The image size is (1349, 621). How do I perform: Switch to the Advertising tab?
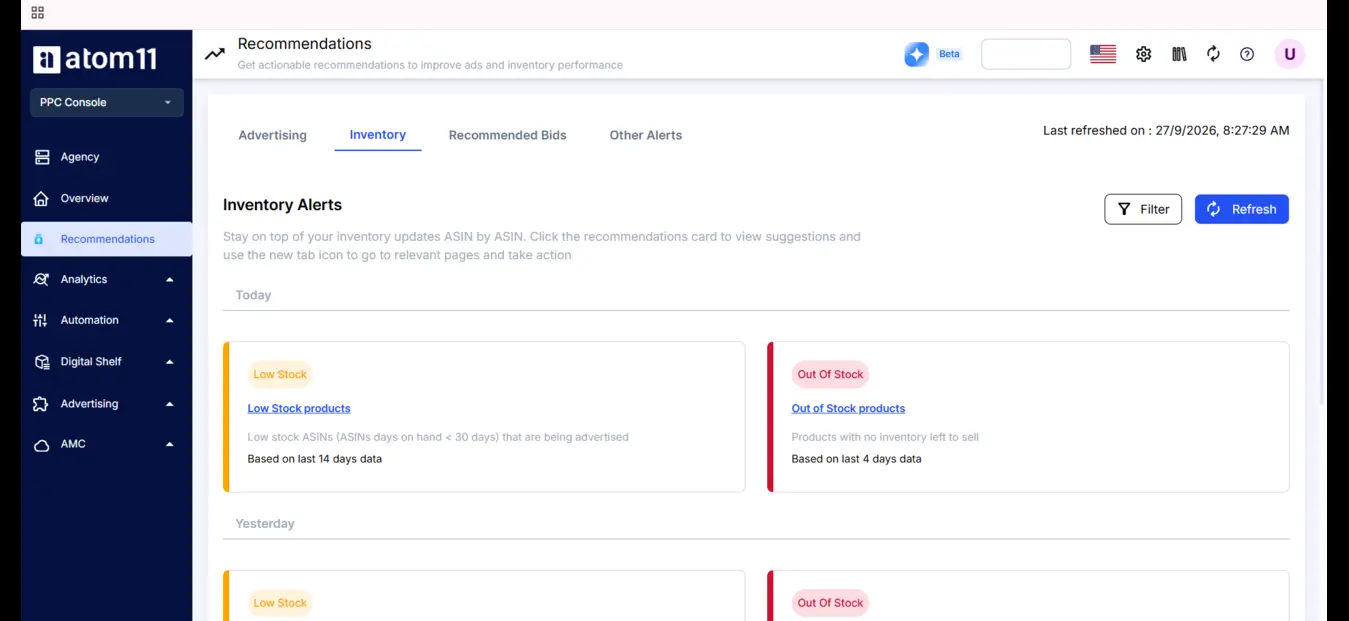coord(272,135)
